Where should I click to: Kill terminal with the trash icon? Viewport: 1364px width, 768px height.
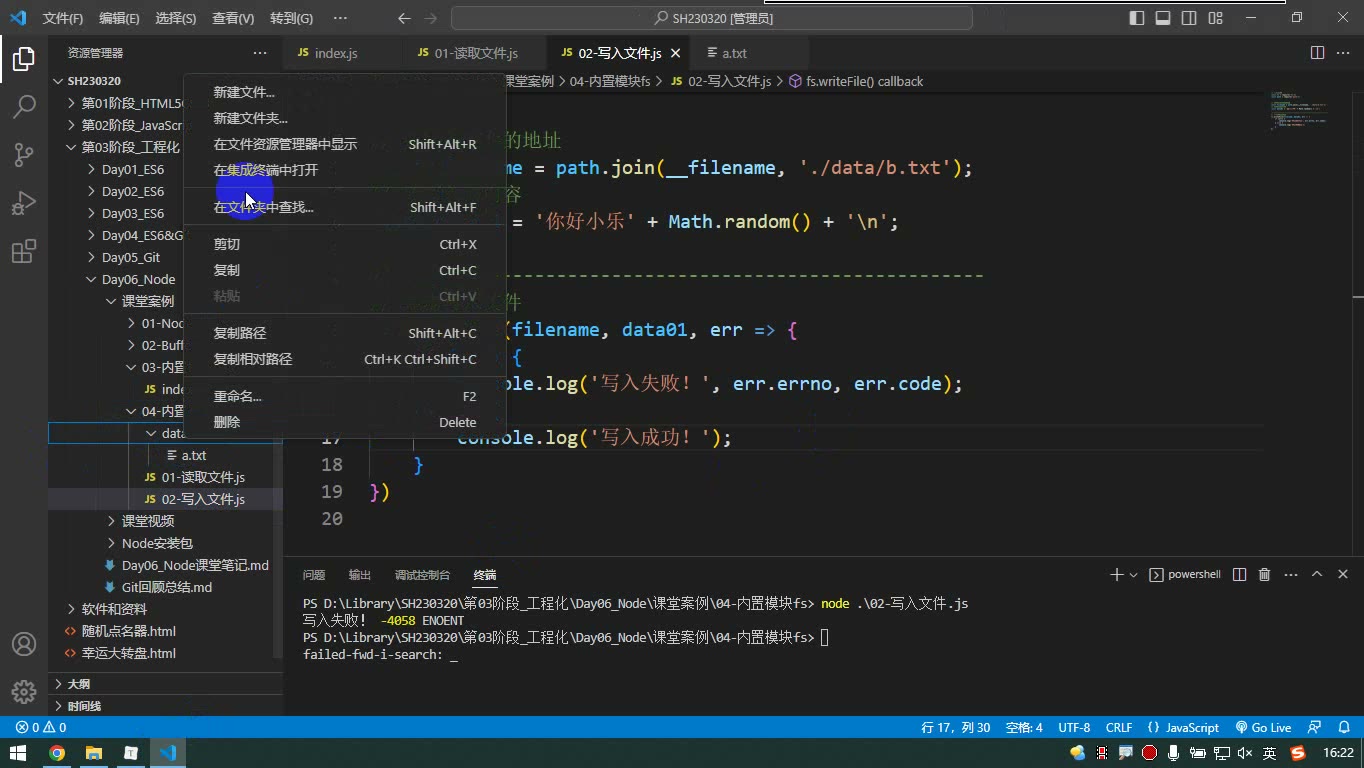(1264, 574)
